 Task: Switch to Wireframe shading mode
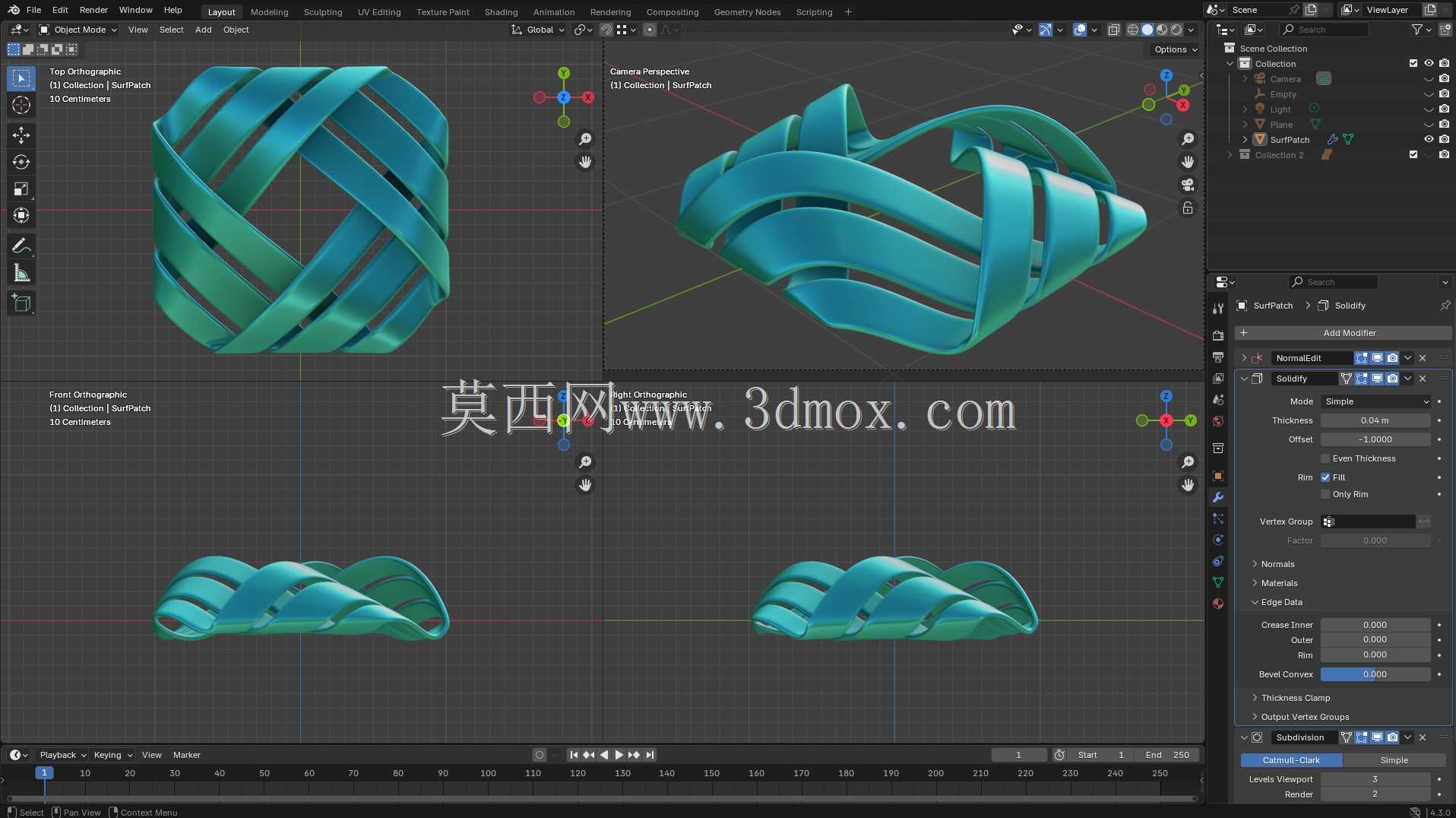pos(1133,30)
